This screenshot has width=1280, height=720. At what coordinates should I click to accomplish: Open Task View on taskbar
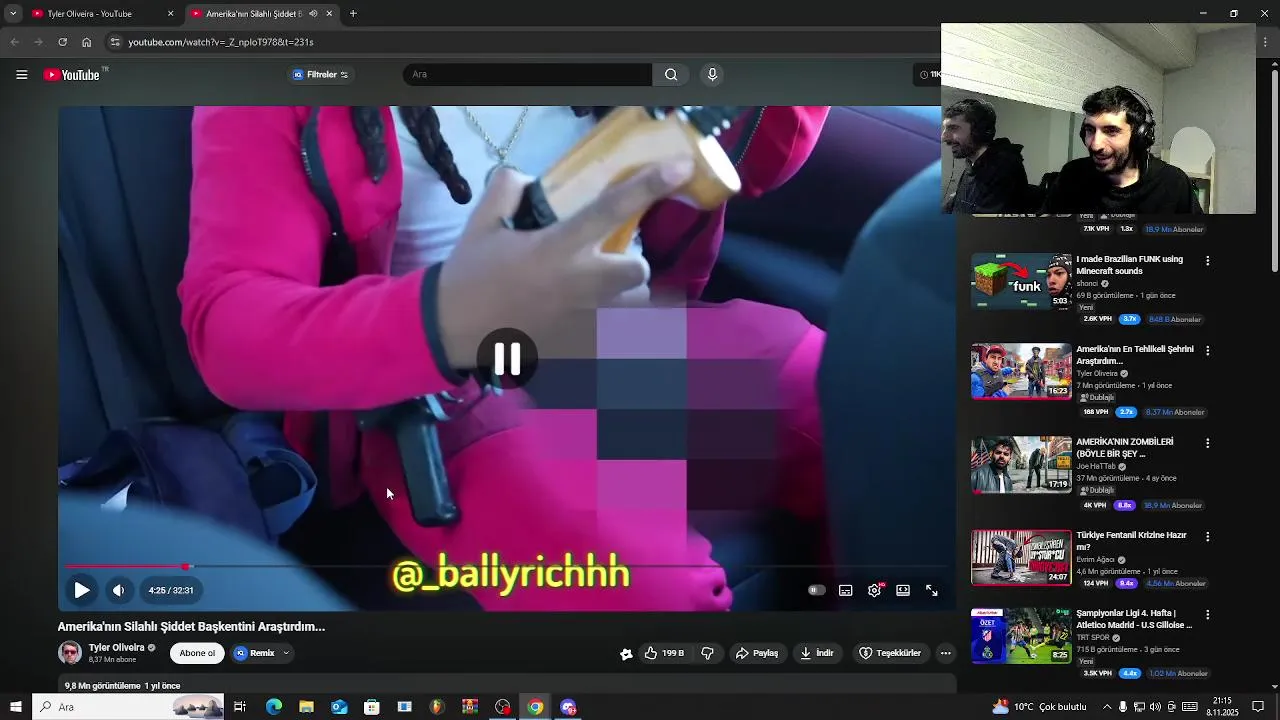point(240,707)
